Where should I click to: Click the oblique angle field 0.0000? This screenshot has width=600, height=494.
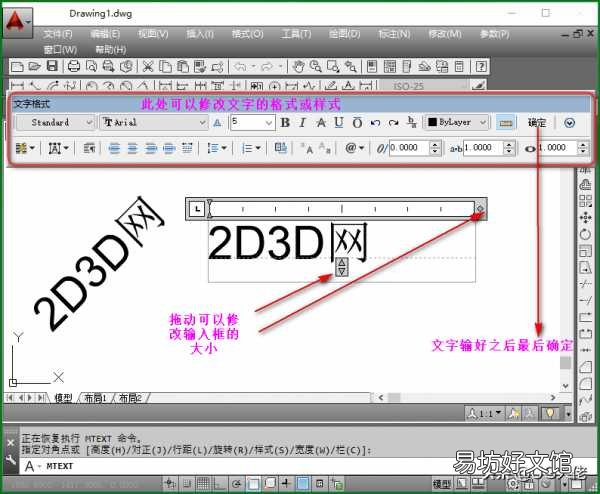pos(409,148)
